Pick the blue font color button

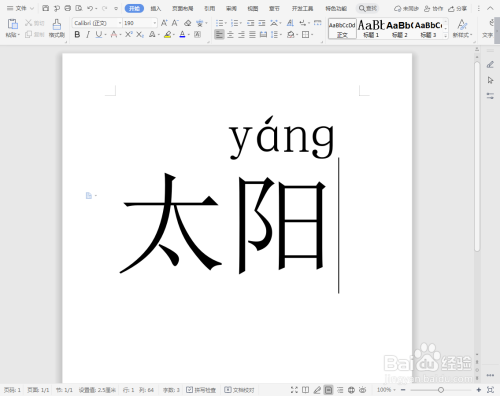(x=182, y=34)
